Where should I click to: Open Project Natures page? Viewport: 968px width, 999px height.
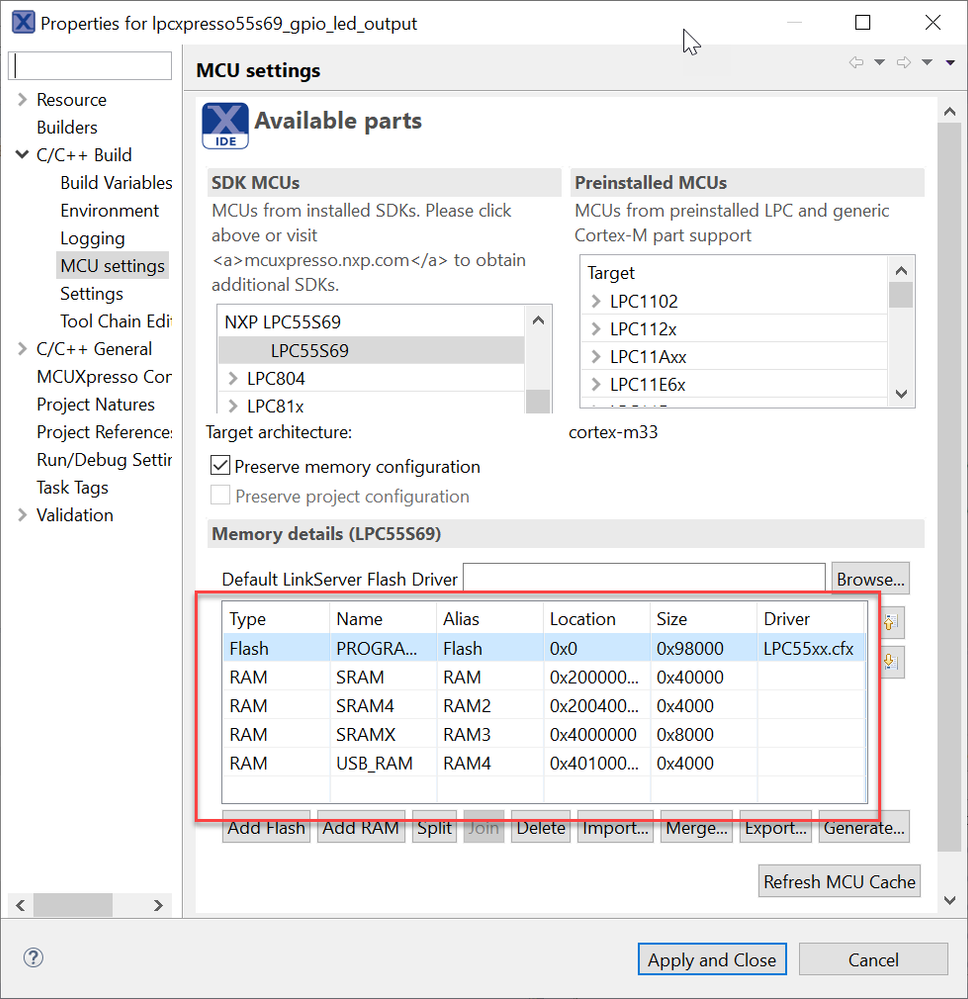[96, 405]
